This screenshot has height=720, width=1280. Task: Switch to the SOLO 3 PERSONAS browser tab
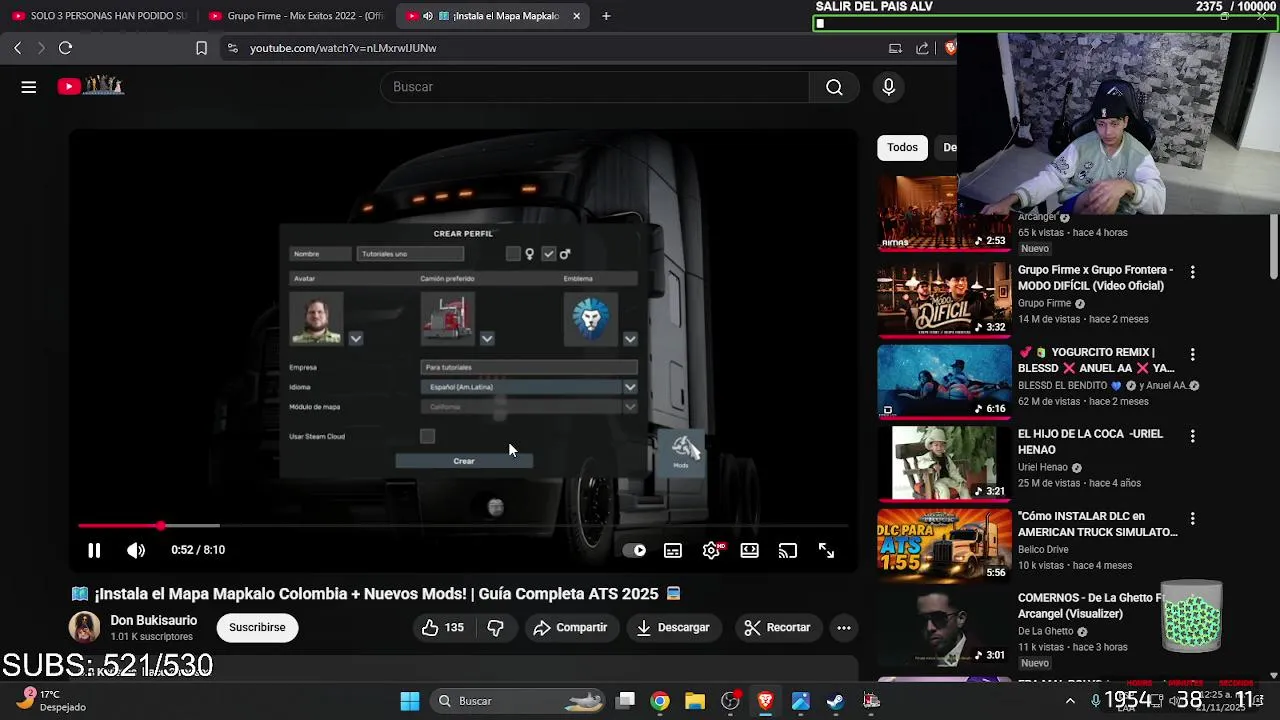tap(98, 16)
